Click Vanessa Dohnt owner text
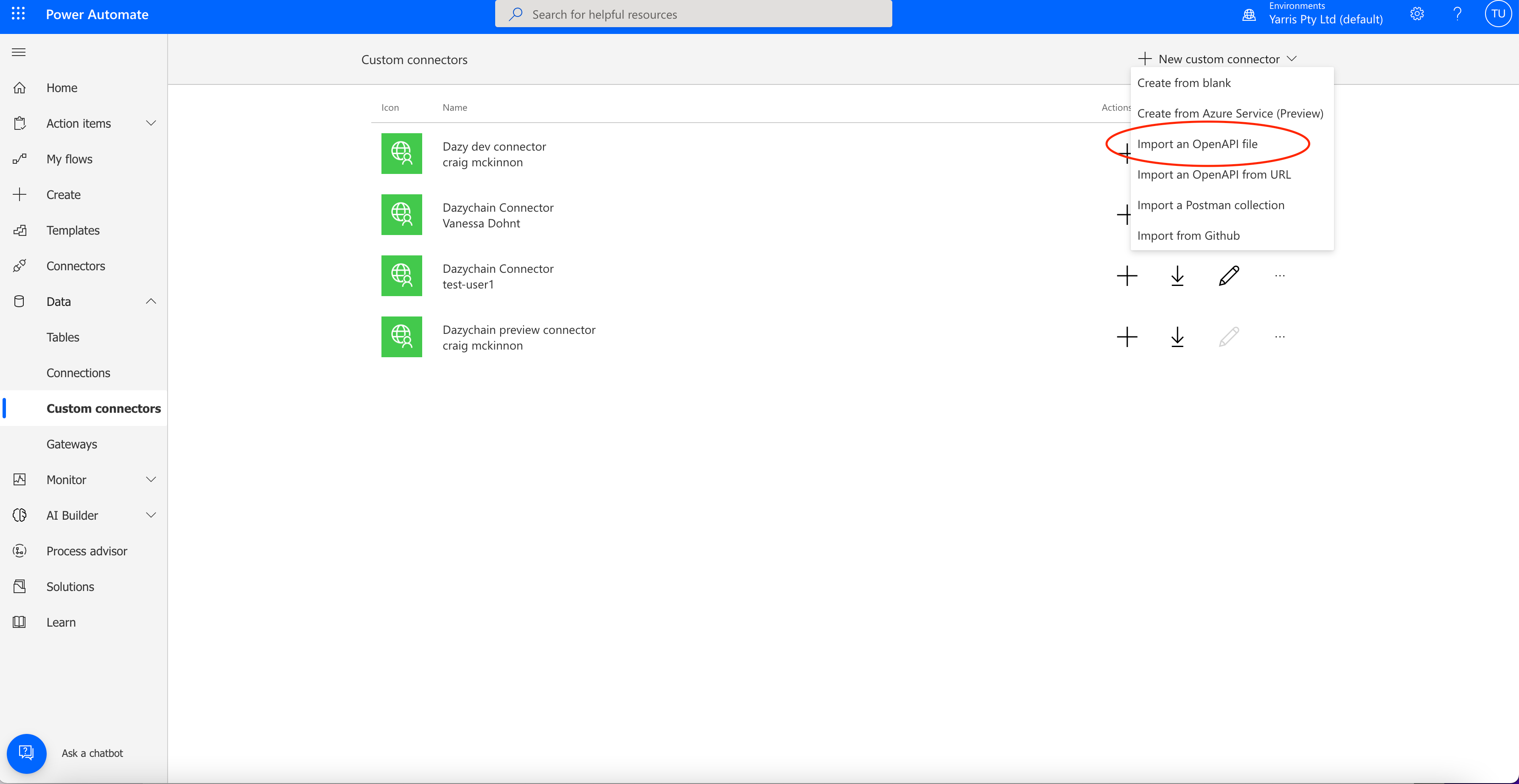The height and width of the screenshot is (784, 1519). coord(481,224)
